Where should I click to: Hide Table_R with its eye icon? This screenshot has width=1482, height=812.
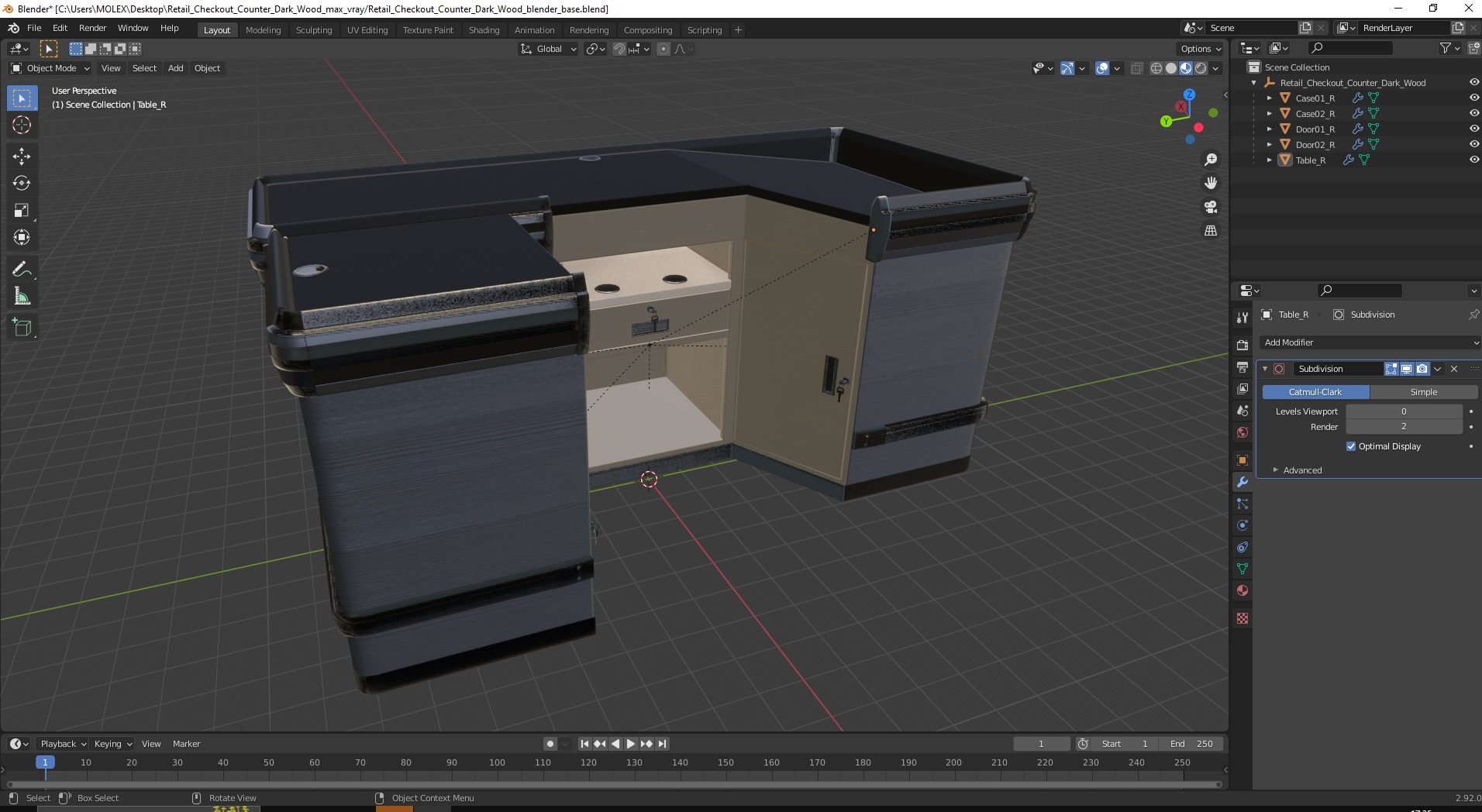1473,160
